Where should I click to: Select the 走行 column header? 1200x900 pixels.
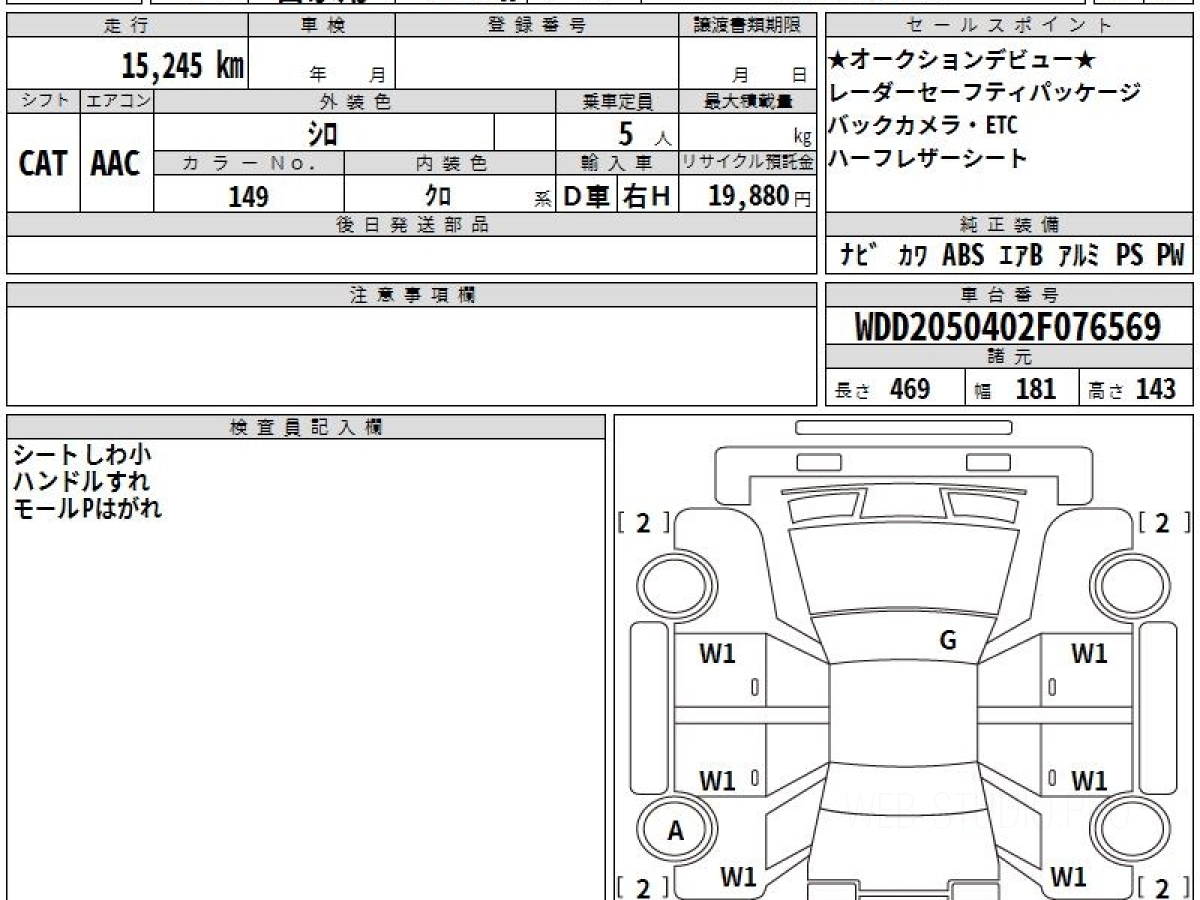click(x=127, y=27)
